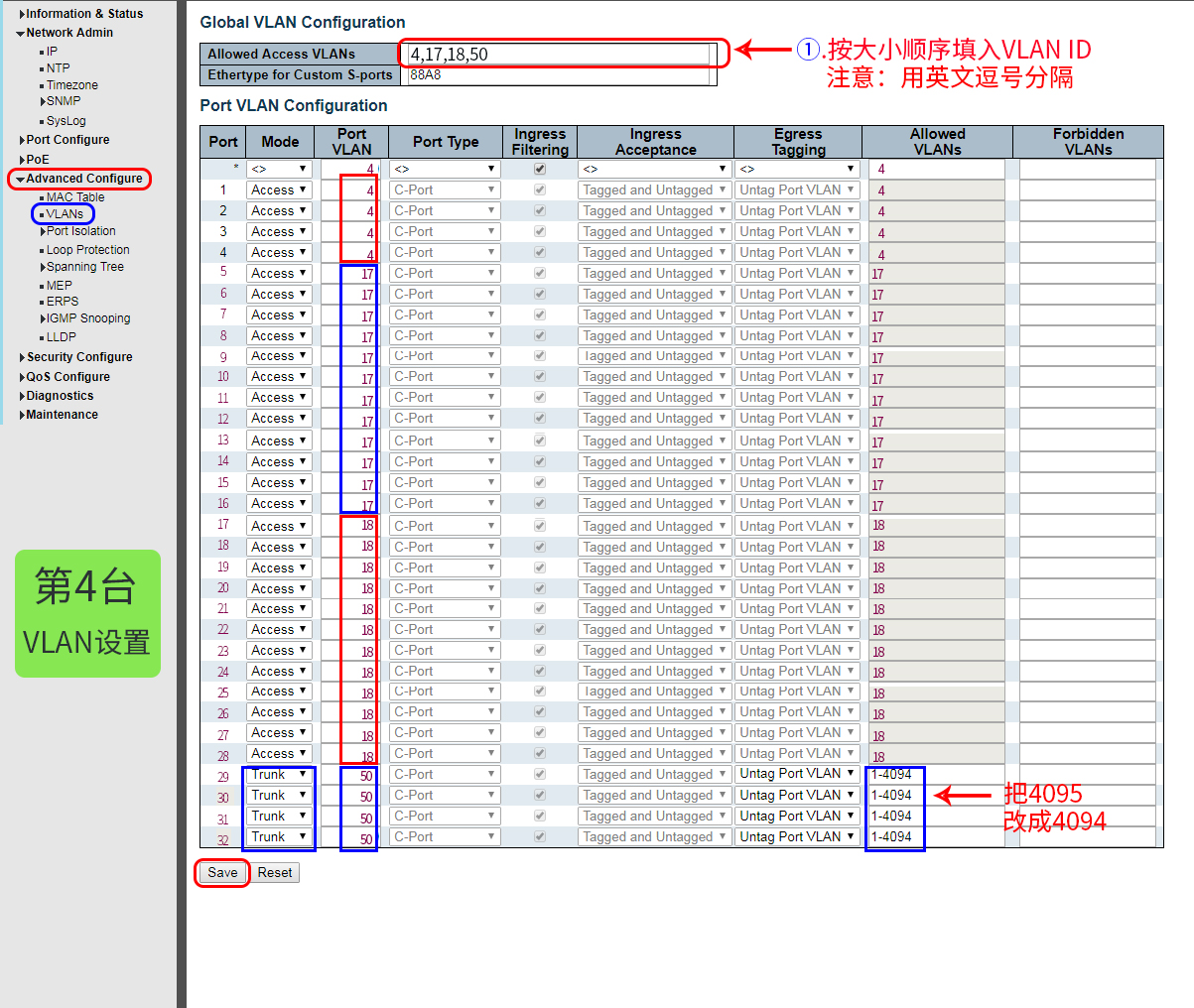1194x1008 pixels.
Task: Open the ERPS page
Action: click(62, 302)
